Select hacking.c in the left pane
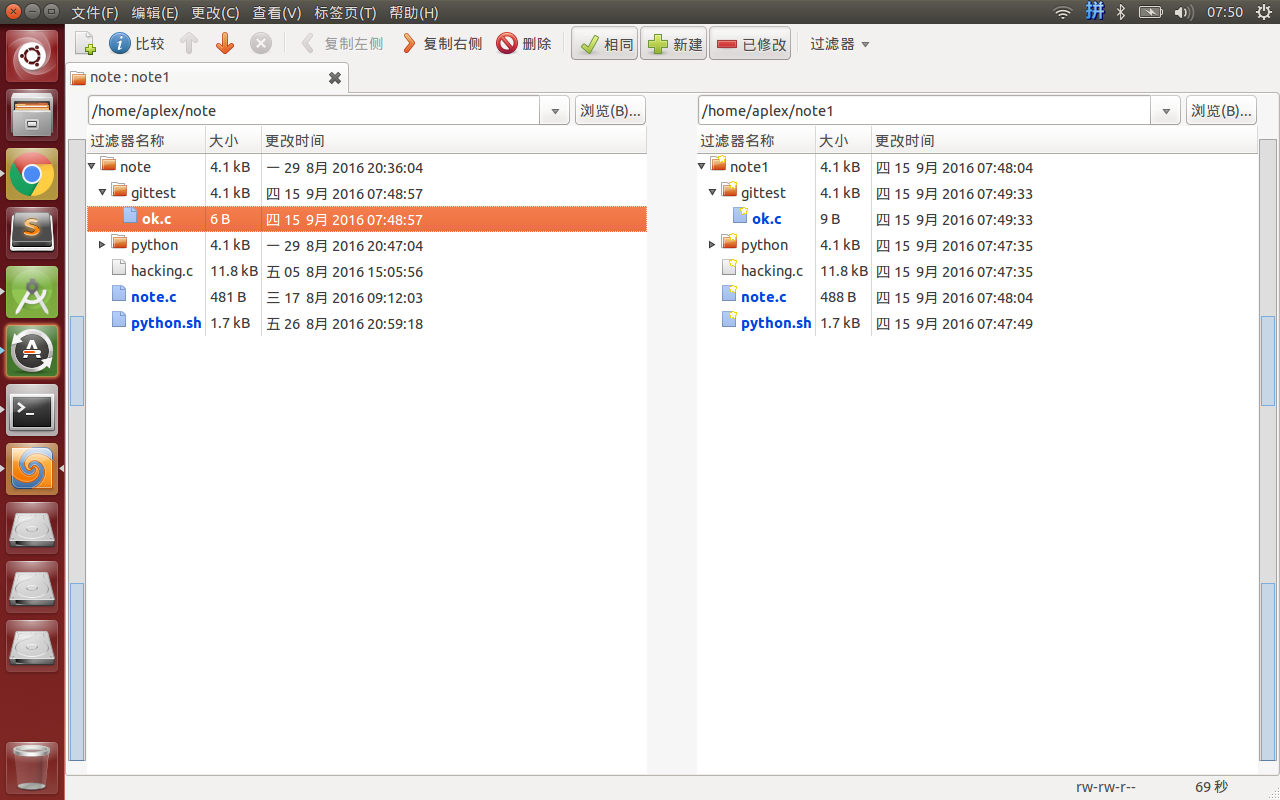 [x=162, y=271]
